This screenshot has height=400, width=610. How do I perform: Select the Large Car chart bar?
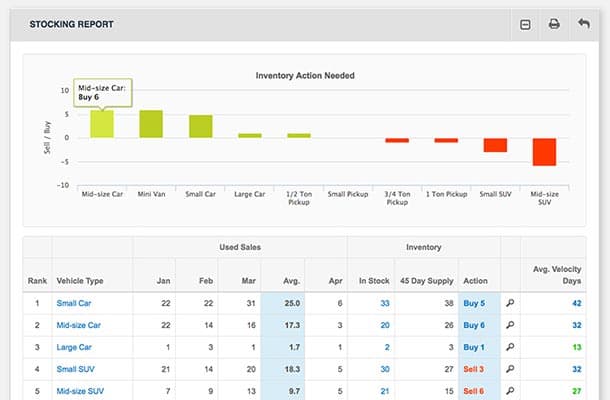pos(250,135)
